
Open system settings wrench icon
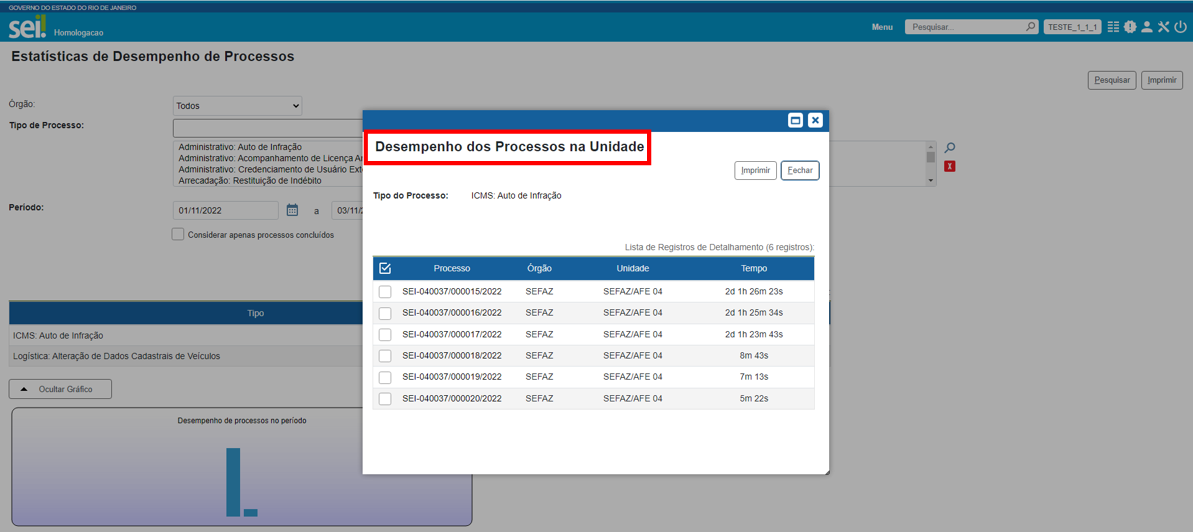tap(1164, 27)
